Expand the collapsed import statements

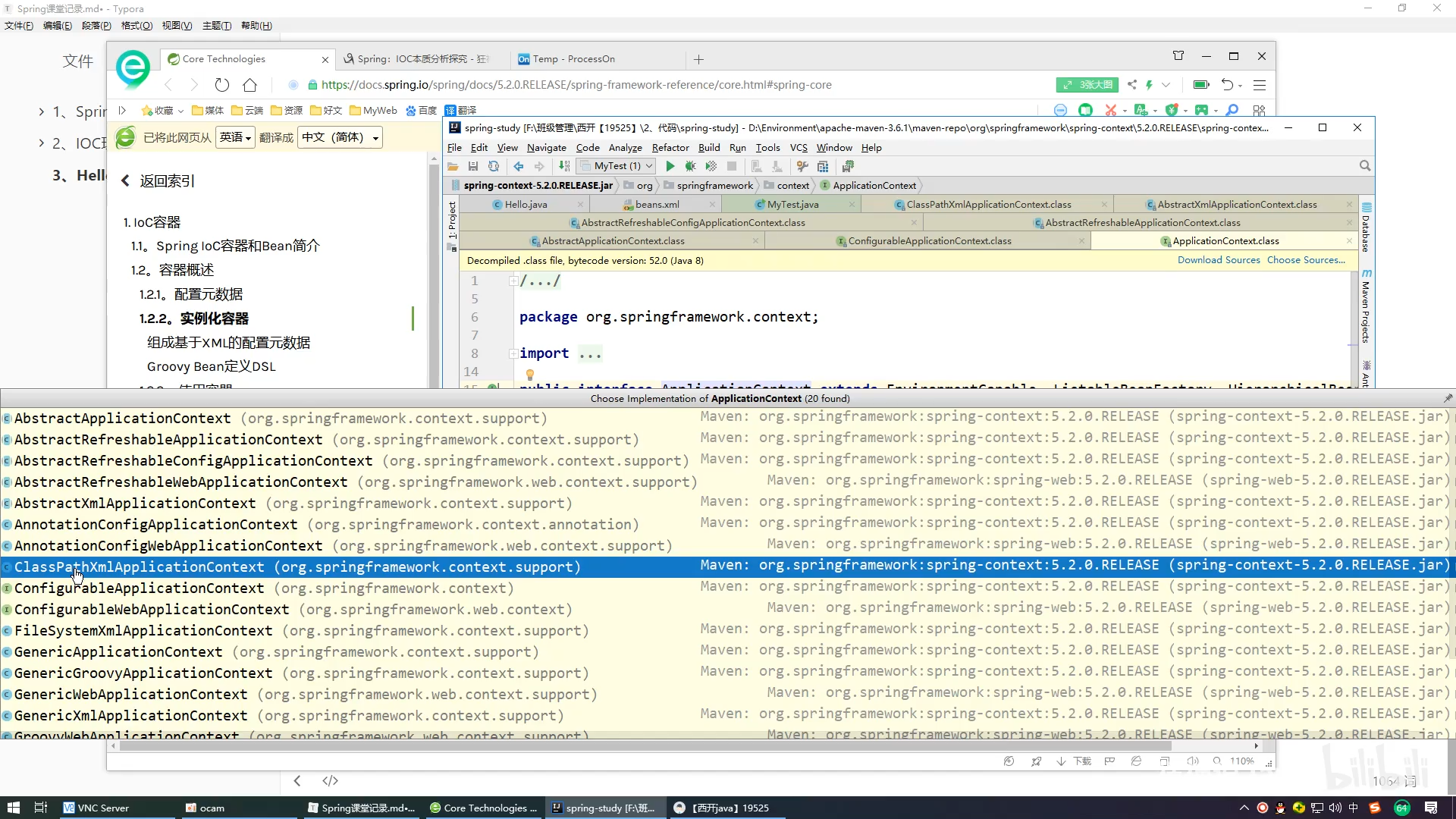[x=513, y=353]
